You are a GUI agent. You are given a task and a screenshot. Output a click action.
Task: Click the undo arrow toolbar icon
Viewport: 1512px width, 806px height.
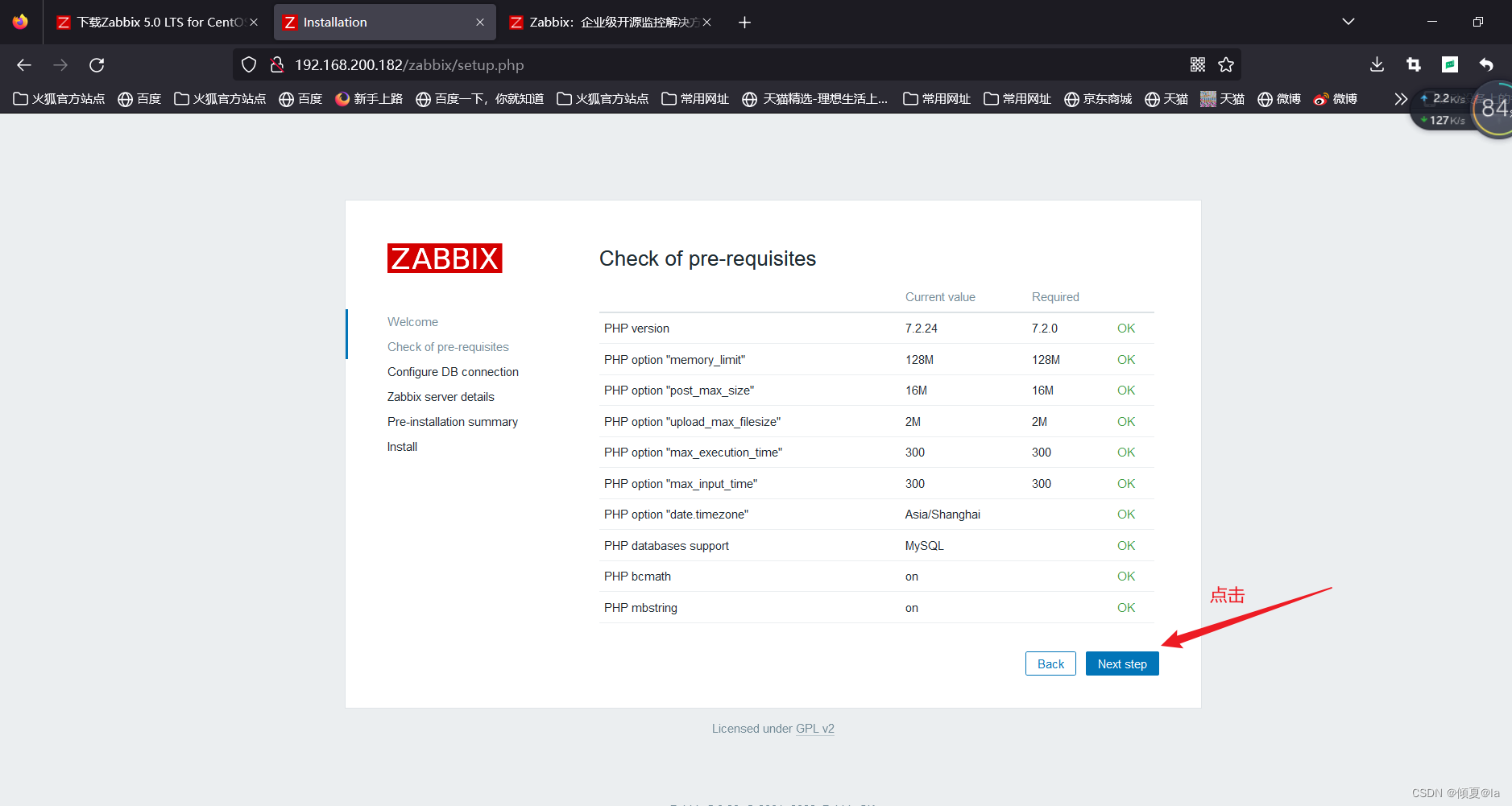[x=1486, y=65]
